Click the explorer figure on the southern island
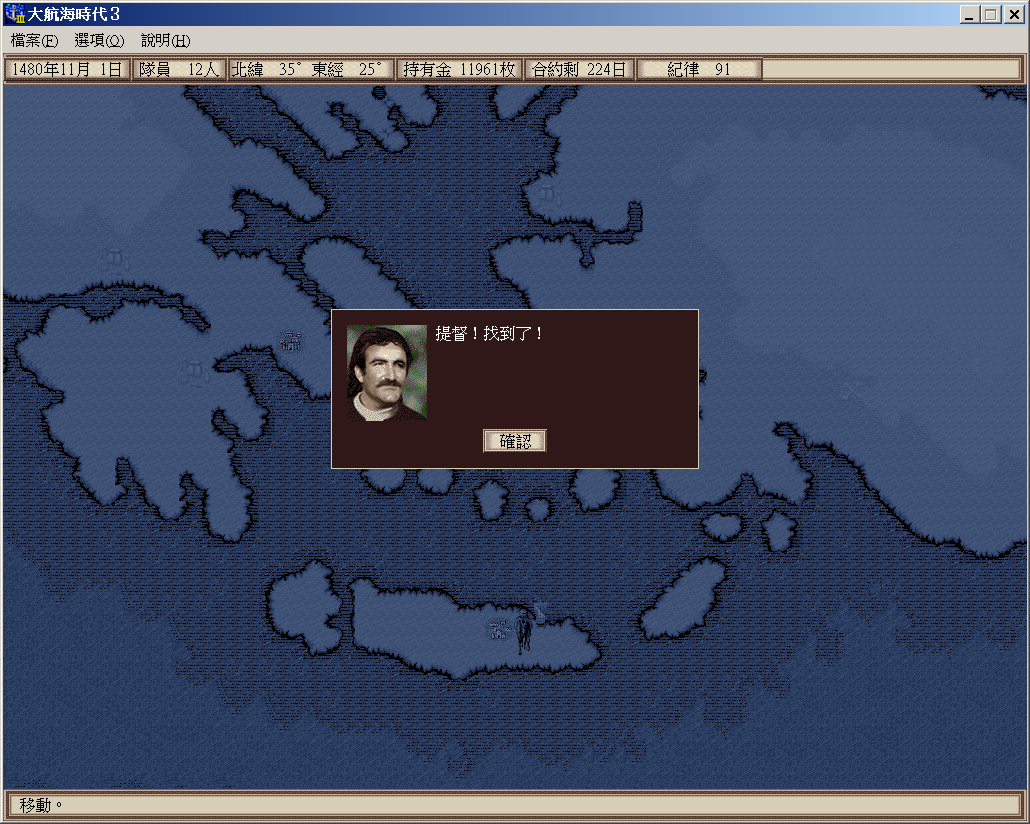This screenshot has height=824, width=1030. click(522, 632)
